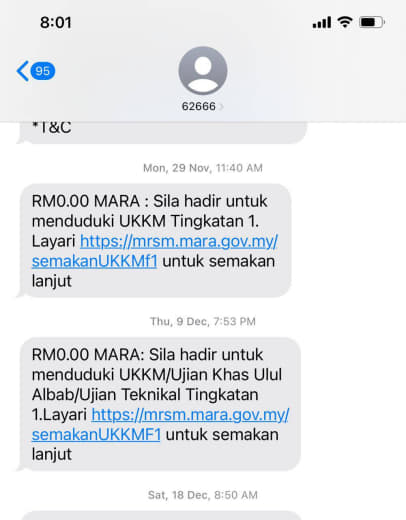This screenshot has width=406, height=520.
Task: Tap the Wi-Fi status icon
Action: 345,22
